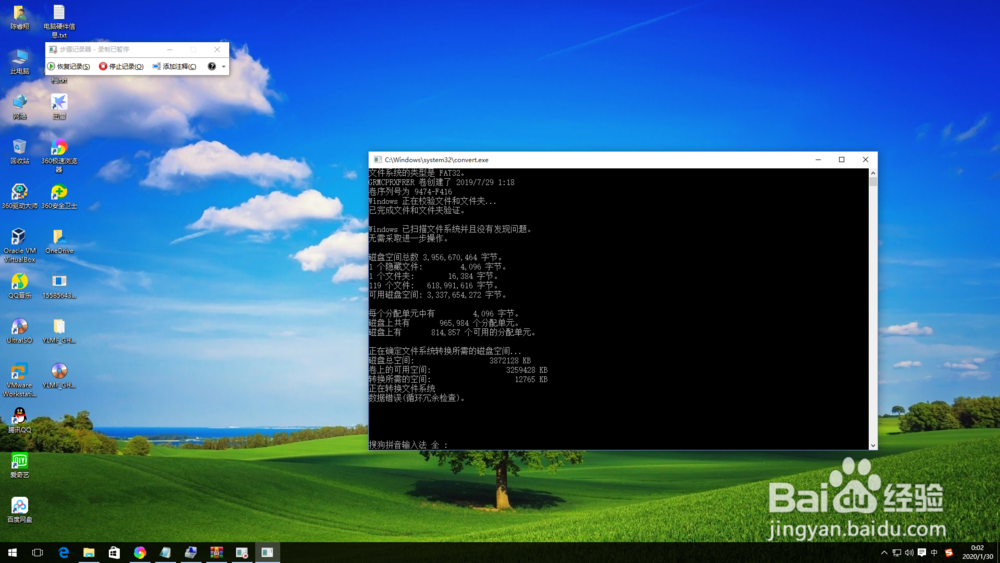Select the VMware Workstation desktop shortcut
Screen dimensions: 1000x563
tap(20, 380)
